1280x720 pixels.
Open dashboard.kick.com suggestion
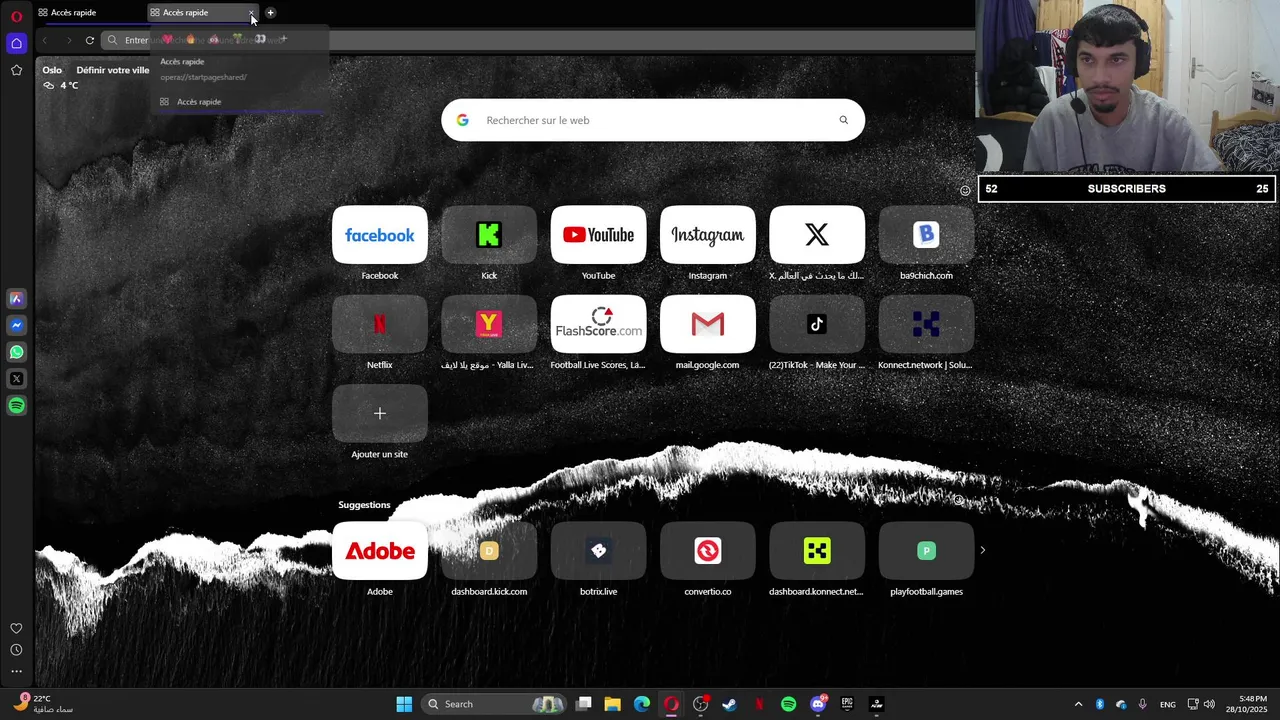[489, 550]
